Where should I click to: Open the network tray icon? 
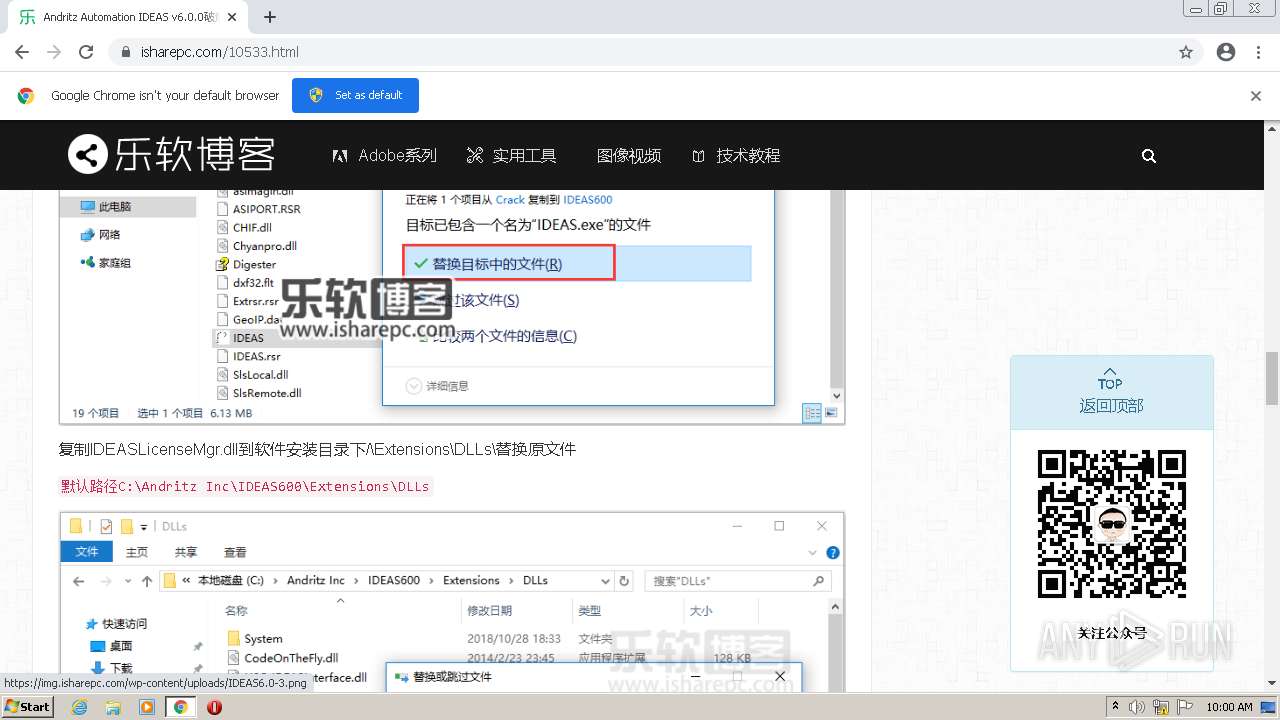pos(1163,707)
